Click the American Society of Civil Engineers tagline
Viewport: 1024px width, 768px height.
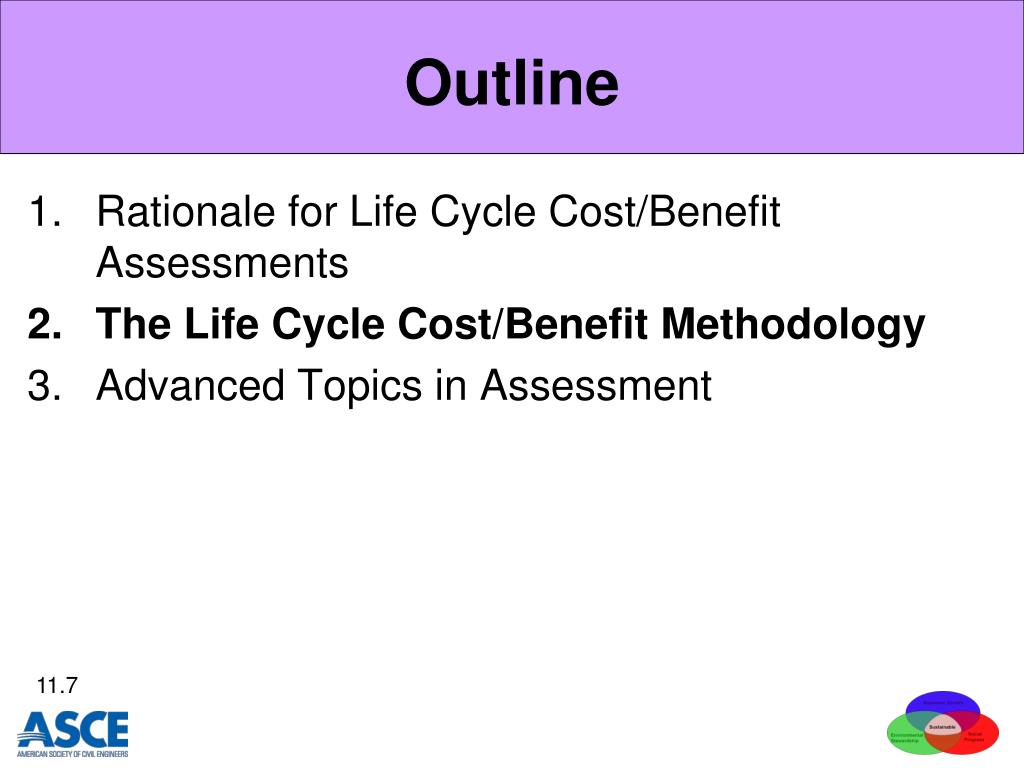[x=72, y=754]
